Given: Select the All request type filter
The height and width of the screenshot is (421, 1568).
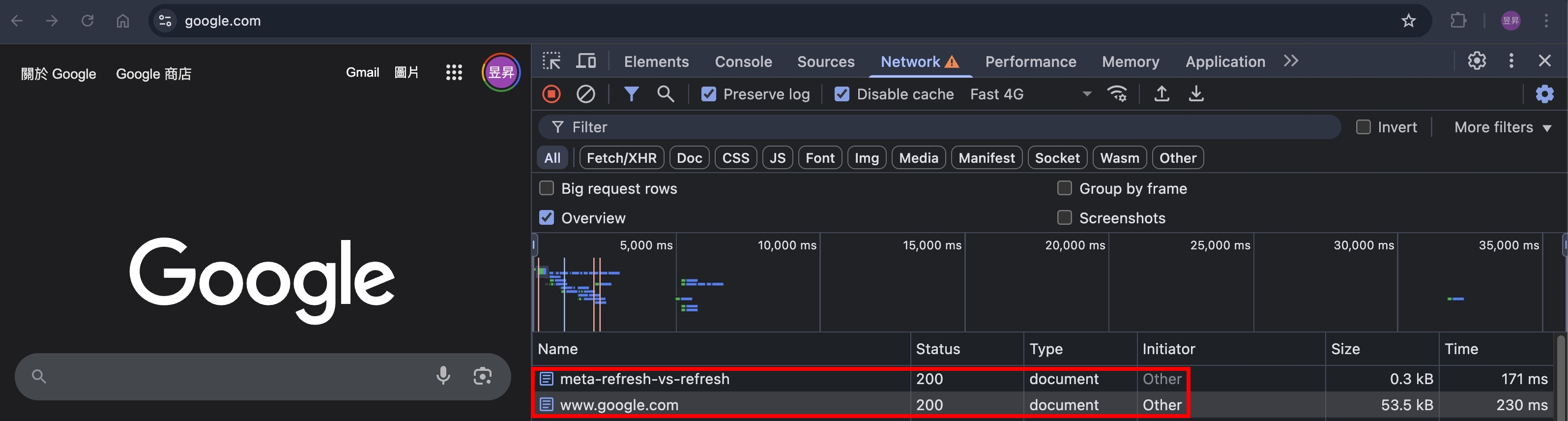Looking at the screenshot, I should click(x=552, y=158).
